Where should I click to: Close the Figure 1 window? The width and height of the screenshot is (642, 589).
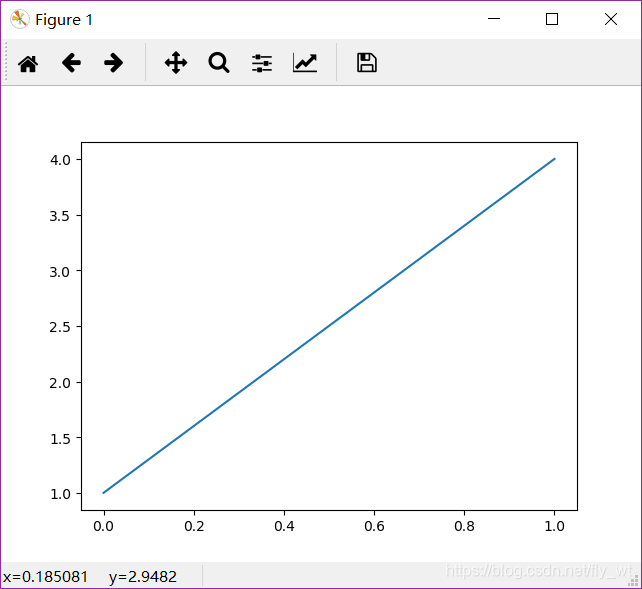coord(611,19)
